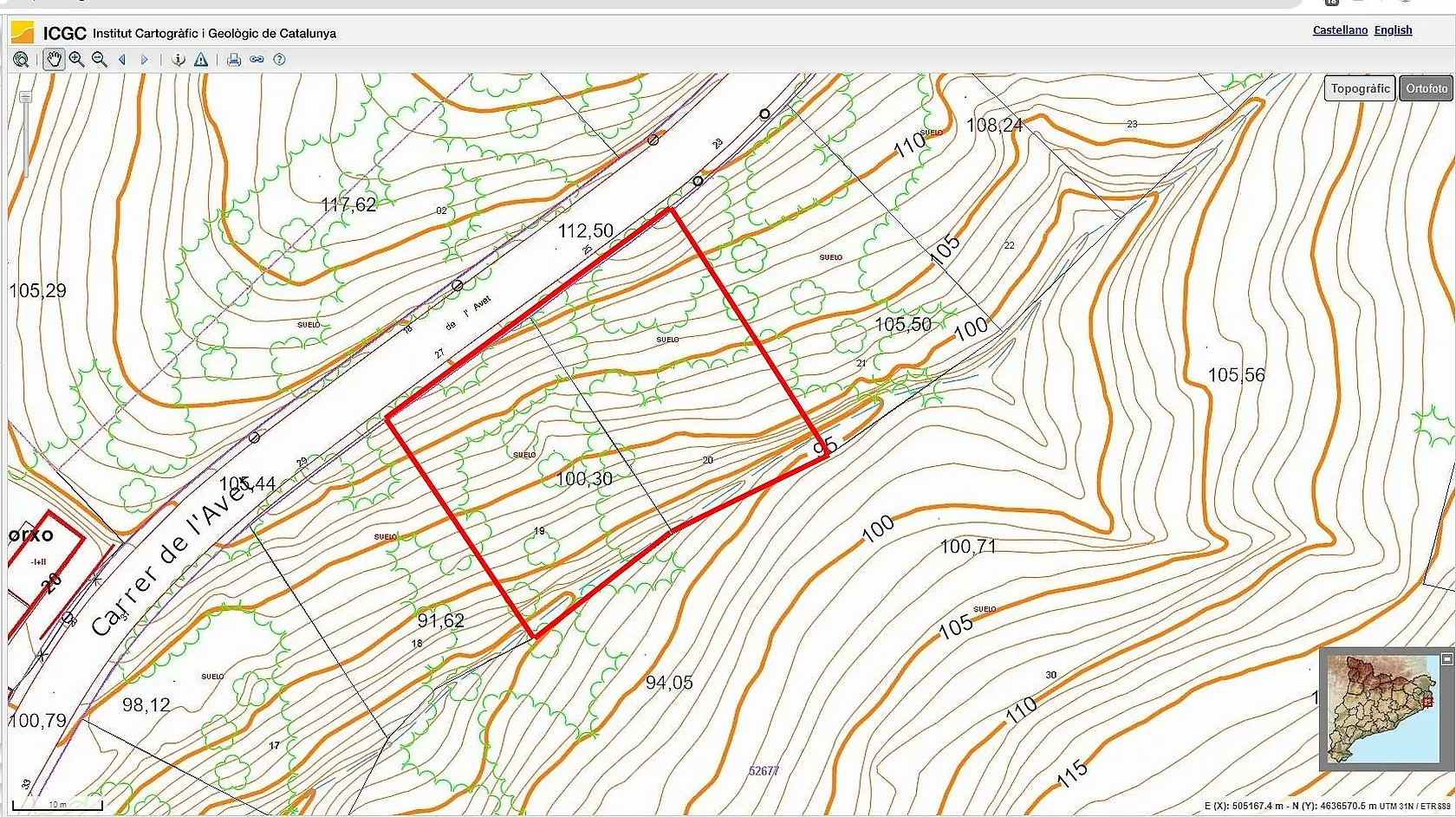Click the ICGC yellow logo

click(23, 33)
